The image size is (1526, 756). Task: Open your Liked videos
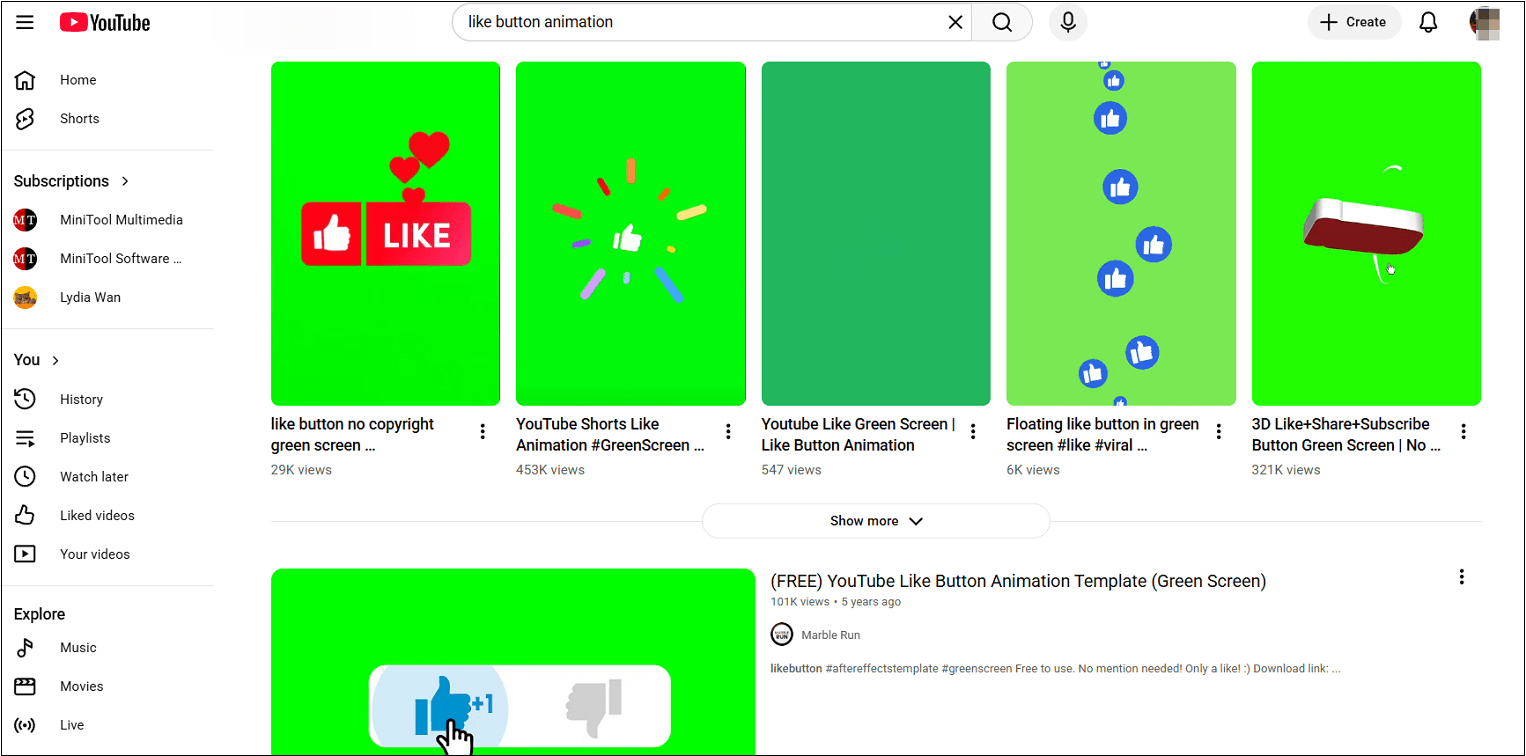(x=95, y=515)
